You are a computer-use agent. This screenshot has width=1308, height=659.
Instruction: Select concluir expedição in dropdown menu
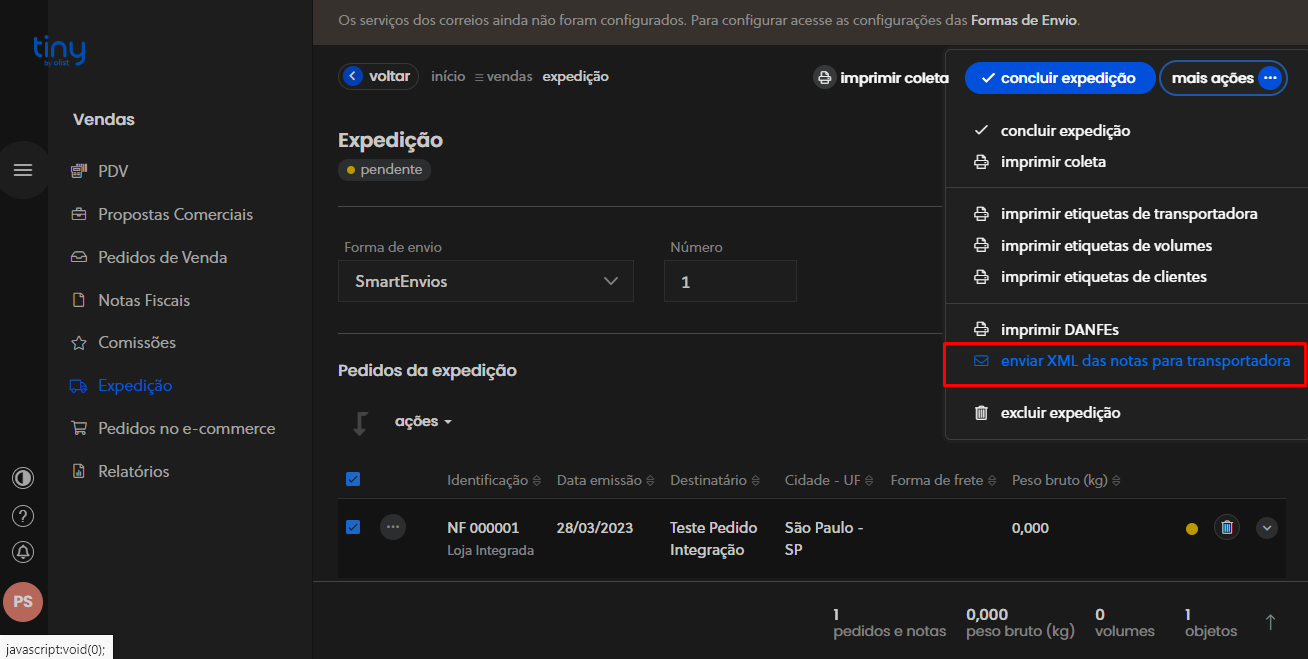(1052, 130)
